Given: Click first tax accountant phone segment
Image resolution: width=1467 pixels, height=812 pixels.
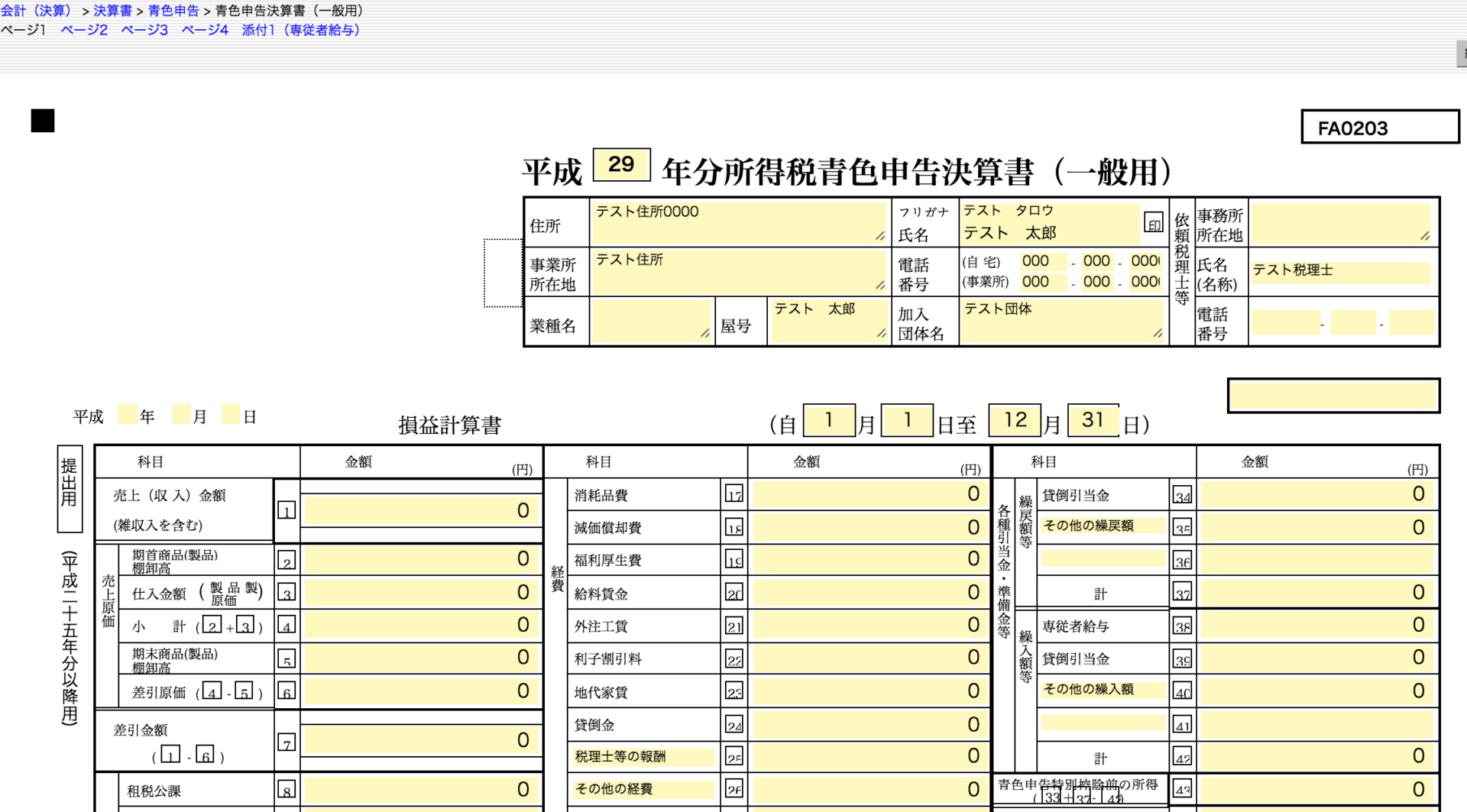Looking at the screenshot, I should coord(1285,322).
